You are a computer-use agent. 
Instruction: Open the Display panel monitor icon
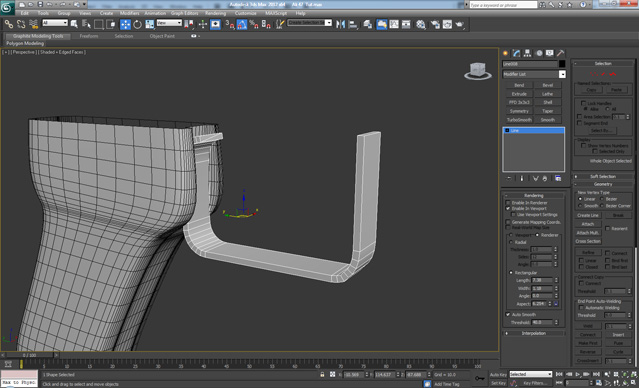pos(550,53)
